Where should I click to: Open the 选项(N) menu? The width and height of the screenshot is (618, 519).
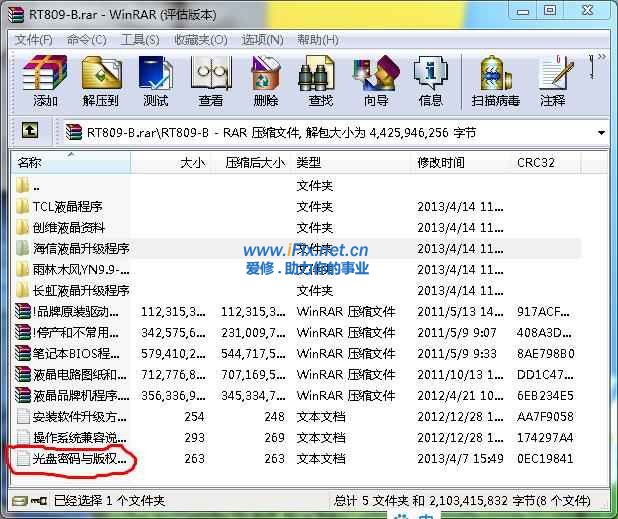click(x=262, y=40)
